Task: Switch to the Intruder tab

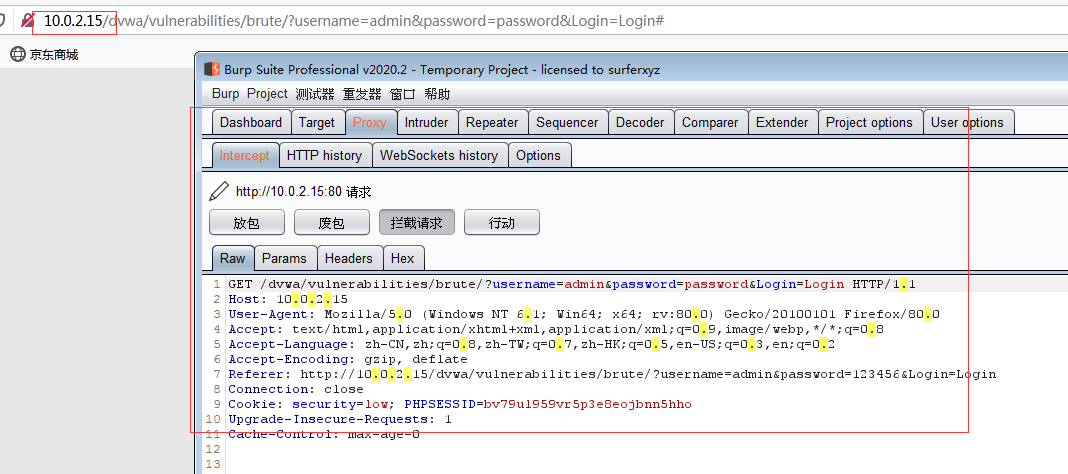Action: (x=426, y=123)
